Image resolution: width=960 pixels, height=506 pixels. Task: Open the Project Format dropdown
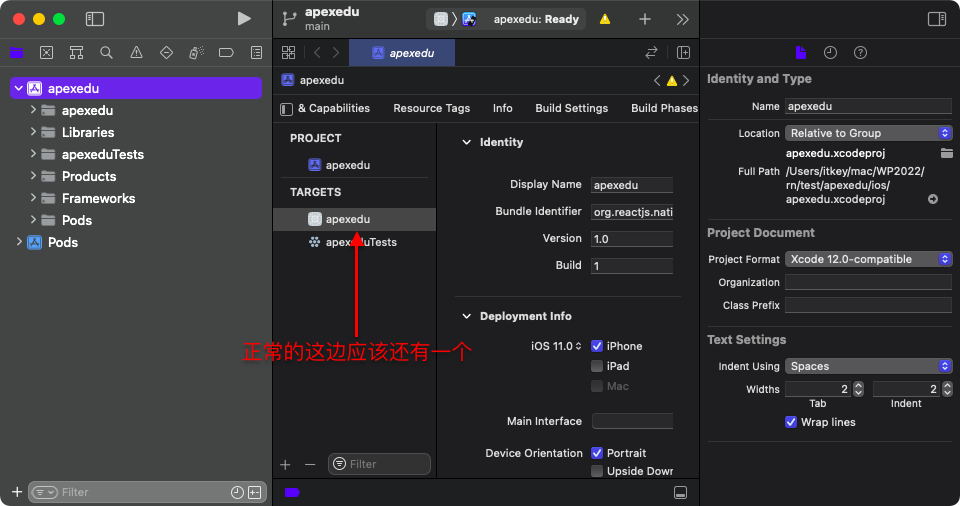[868, 259]
